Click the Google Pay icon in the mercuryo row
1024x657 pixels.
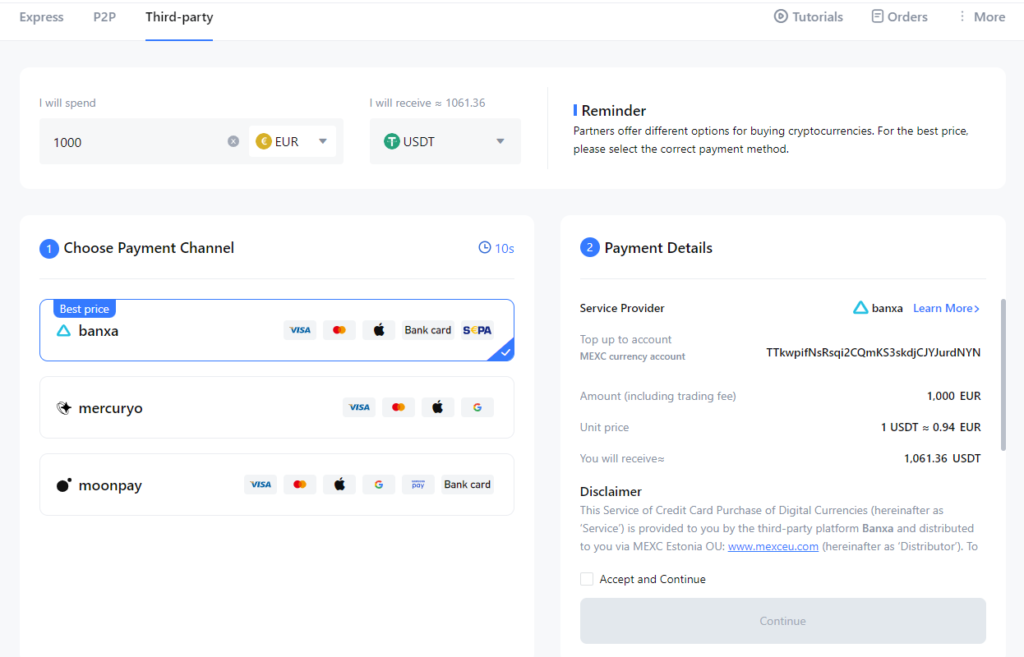pyautogui.click(x=477, y=407)
